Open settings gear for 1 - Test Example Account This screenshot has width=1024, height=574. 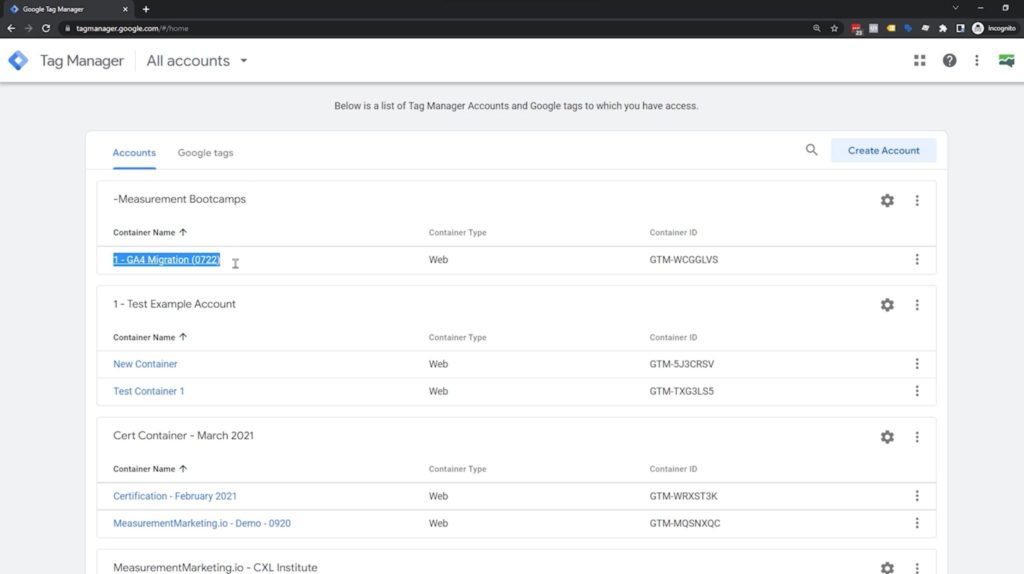point(887,305)
